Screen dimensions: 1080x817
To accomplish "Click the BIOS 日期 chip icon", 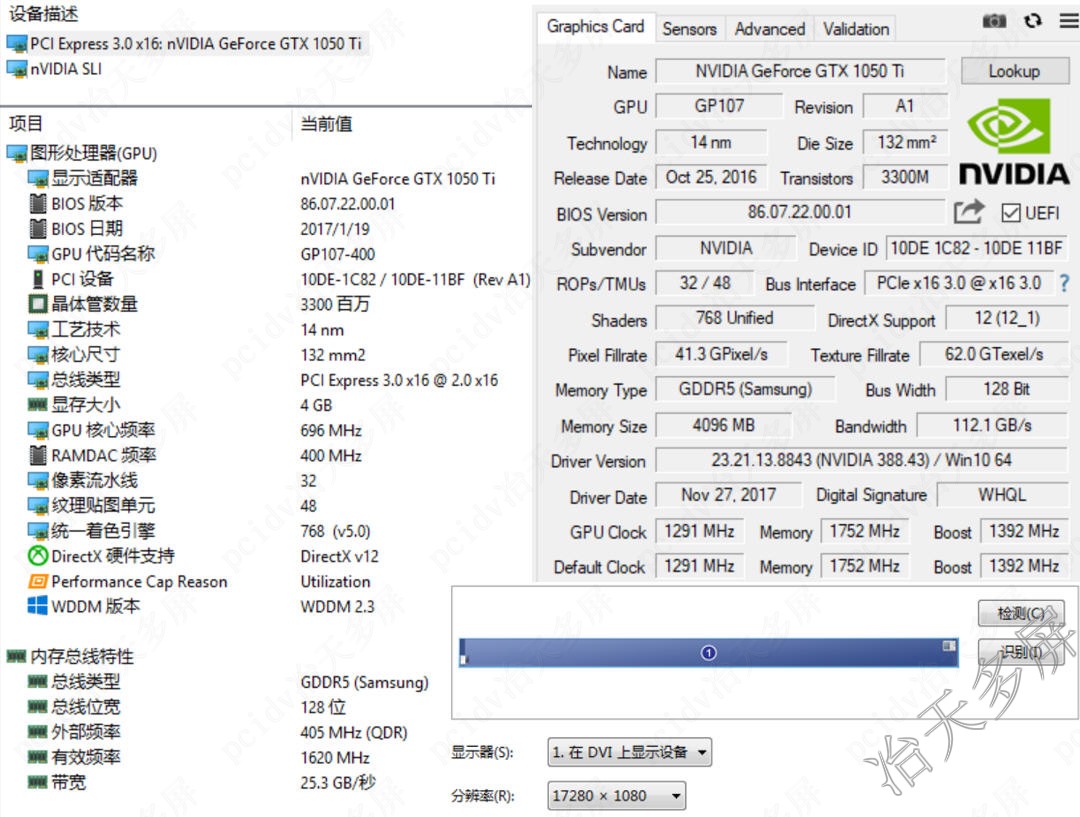I will (38, 228).
